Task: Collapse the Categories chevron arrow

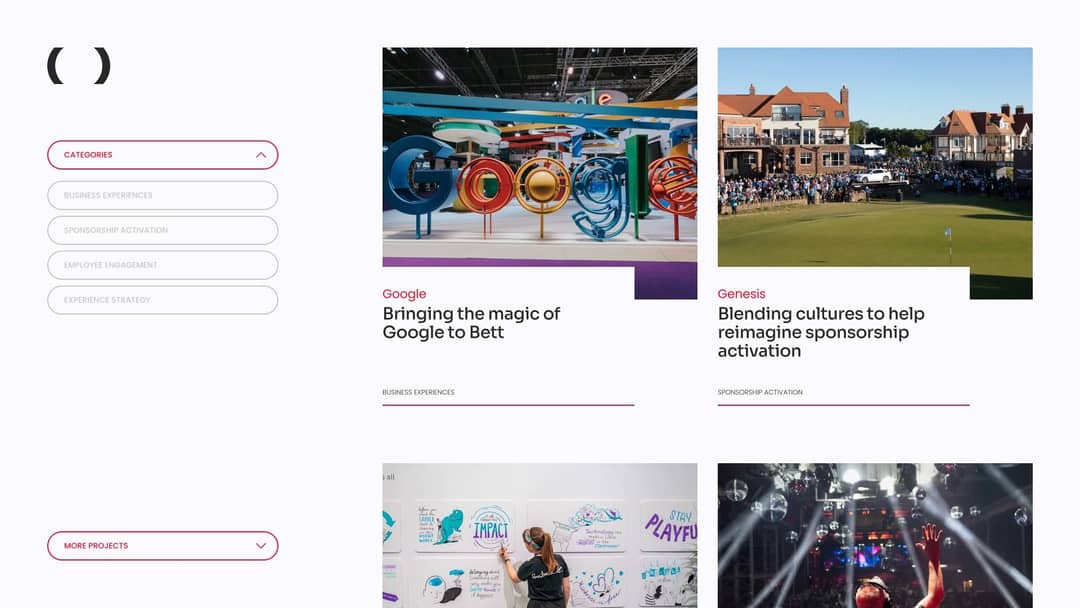Action: pos(261,155)
